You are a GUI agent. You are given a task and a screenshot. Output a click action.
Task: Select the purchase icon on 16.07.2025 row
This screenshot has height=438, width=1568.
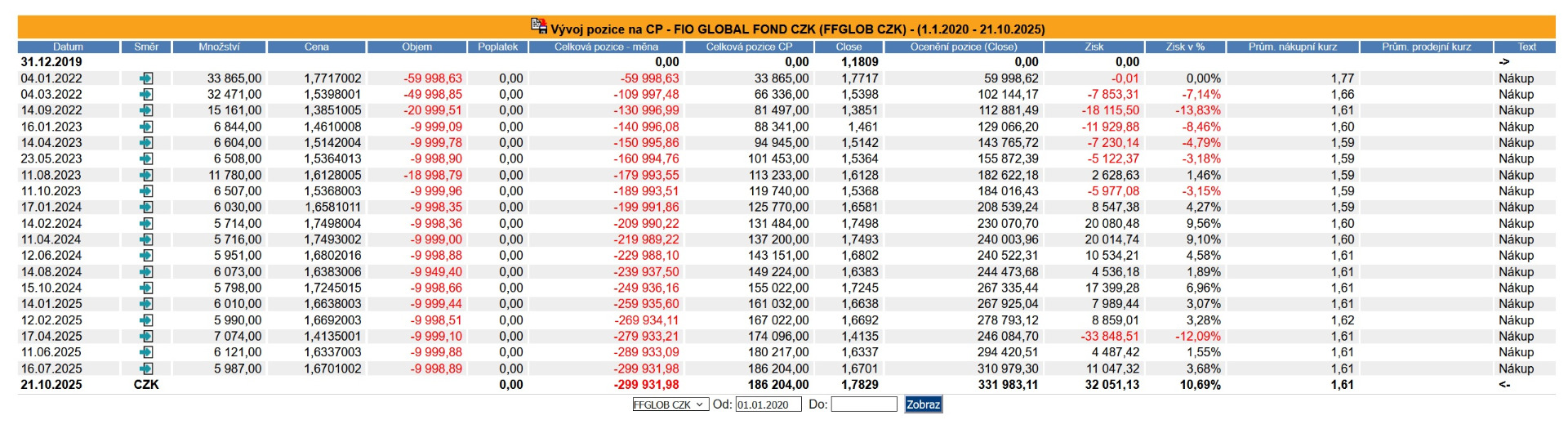click(146, 369)
